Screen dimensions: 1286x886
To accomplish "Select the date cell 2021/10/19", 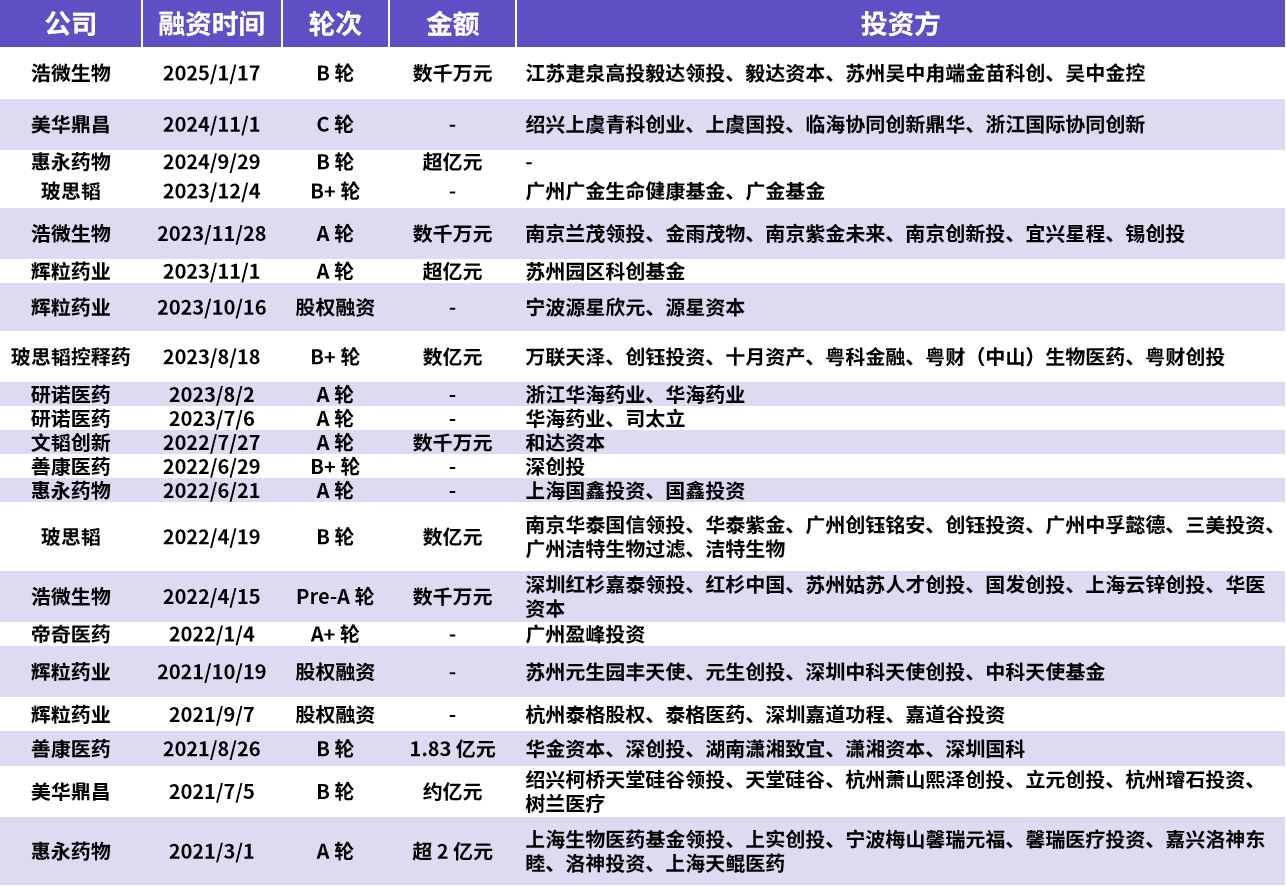I will [211, 672].
